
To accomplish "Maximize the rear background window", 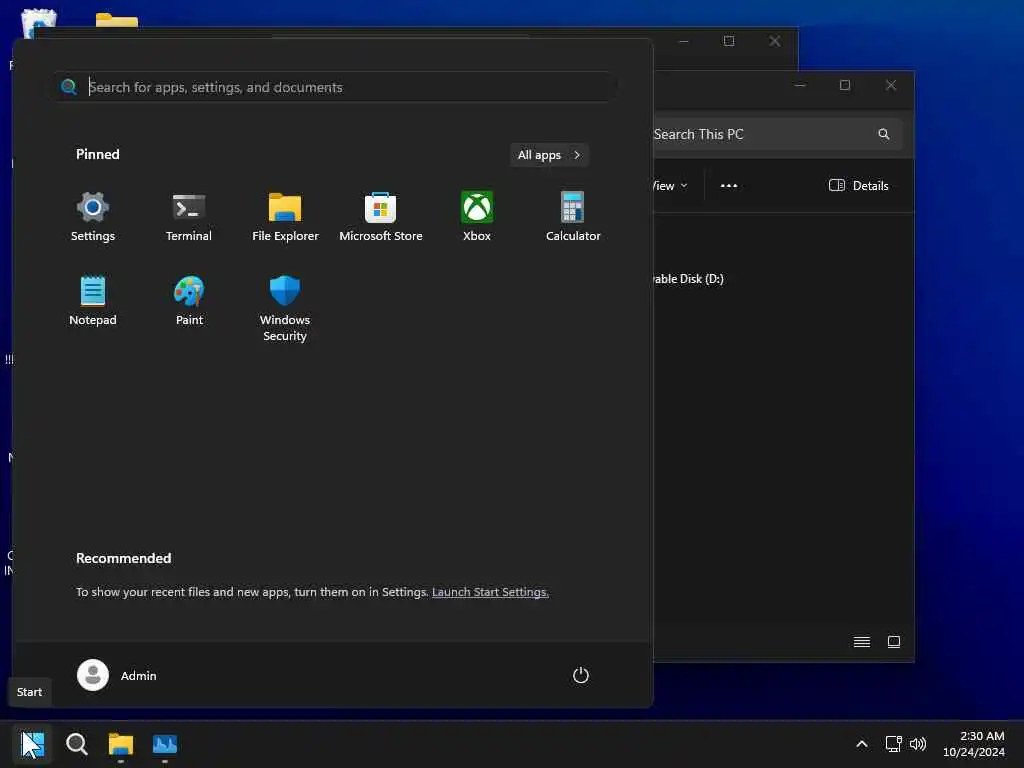I will coord(729,41).
